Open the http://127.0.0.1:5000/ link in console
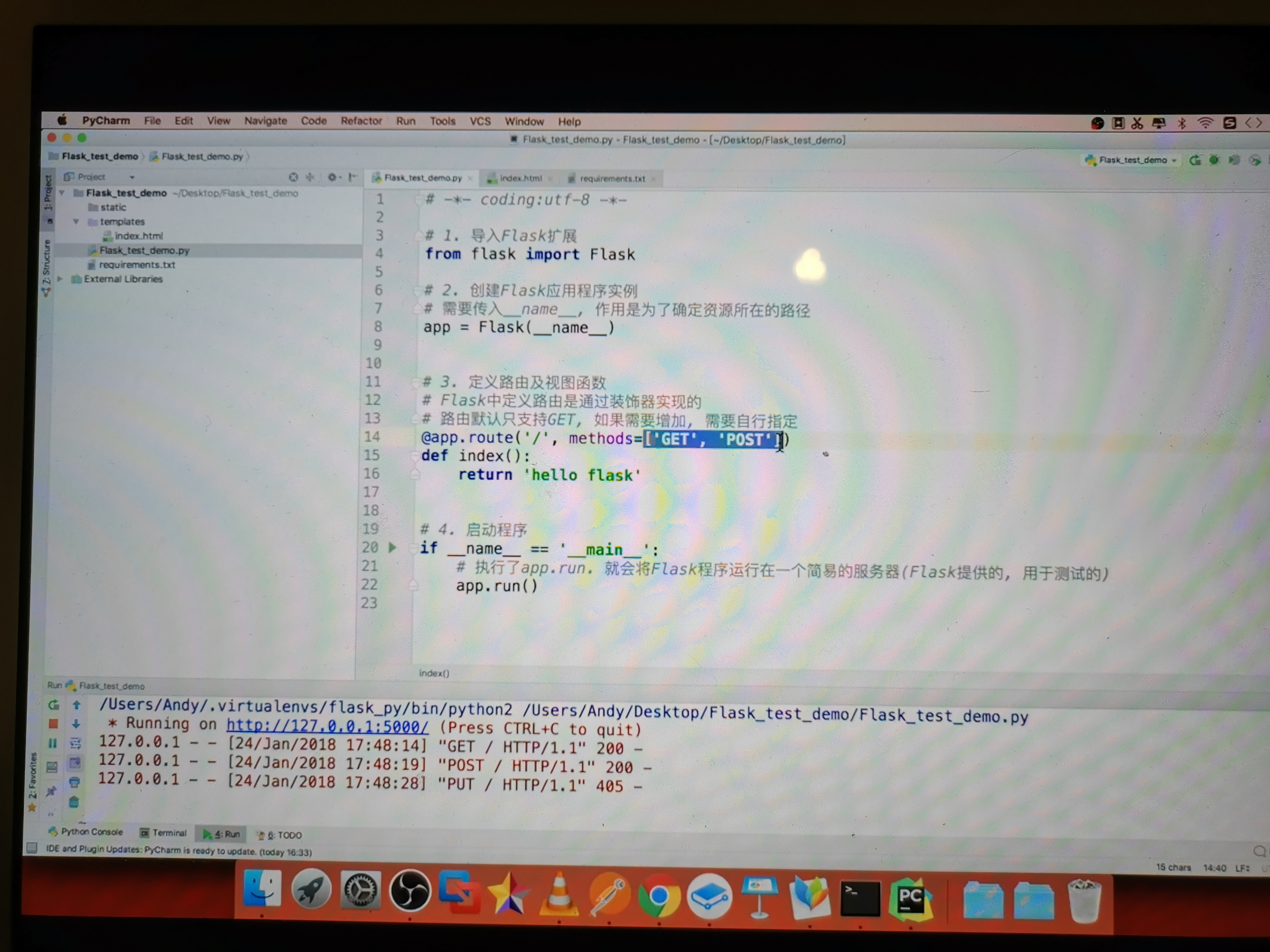This screenshot has width=1270, height=952. point(327,726)
